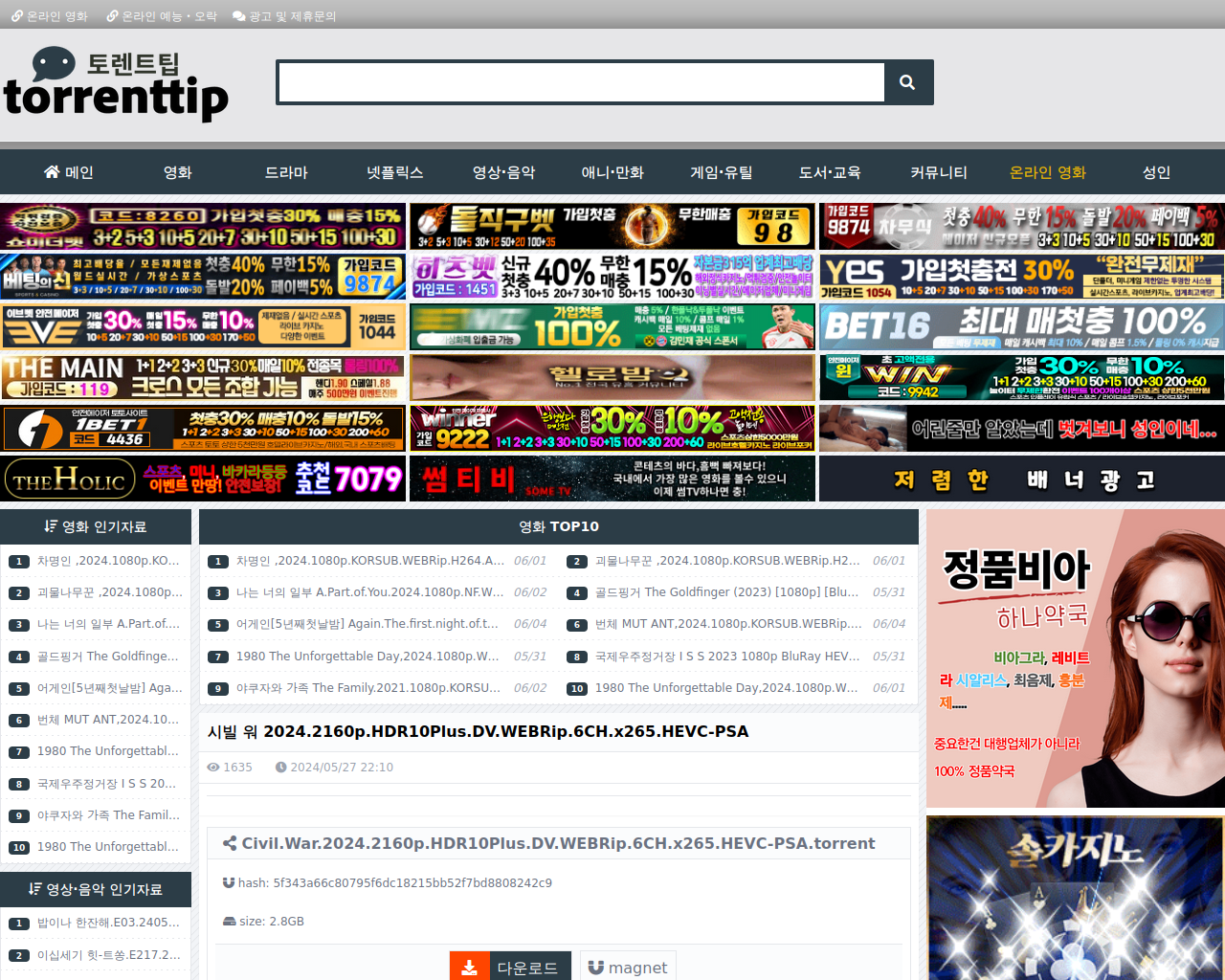The image size is (1225, 980).
Task: Open TOP10 entry 4 골드핑거 The Goldfinger
Action: point(727,592)
